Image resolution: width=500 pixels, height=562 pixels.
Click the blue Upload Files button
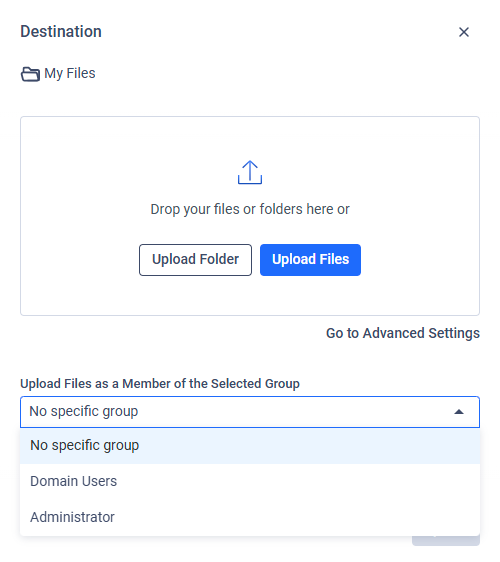click(x=310, y=260)
